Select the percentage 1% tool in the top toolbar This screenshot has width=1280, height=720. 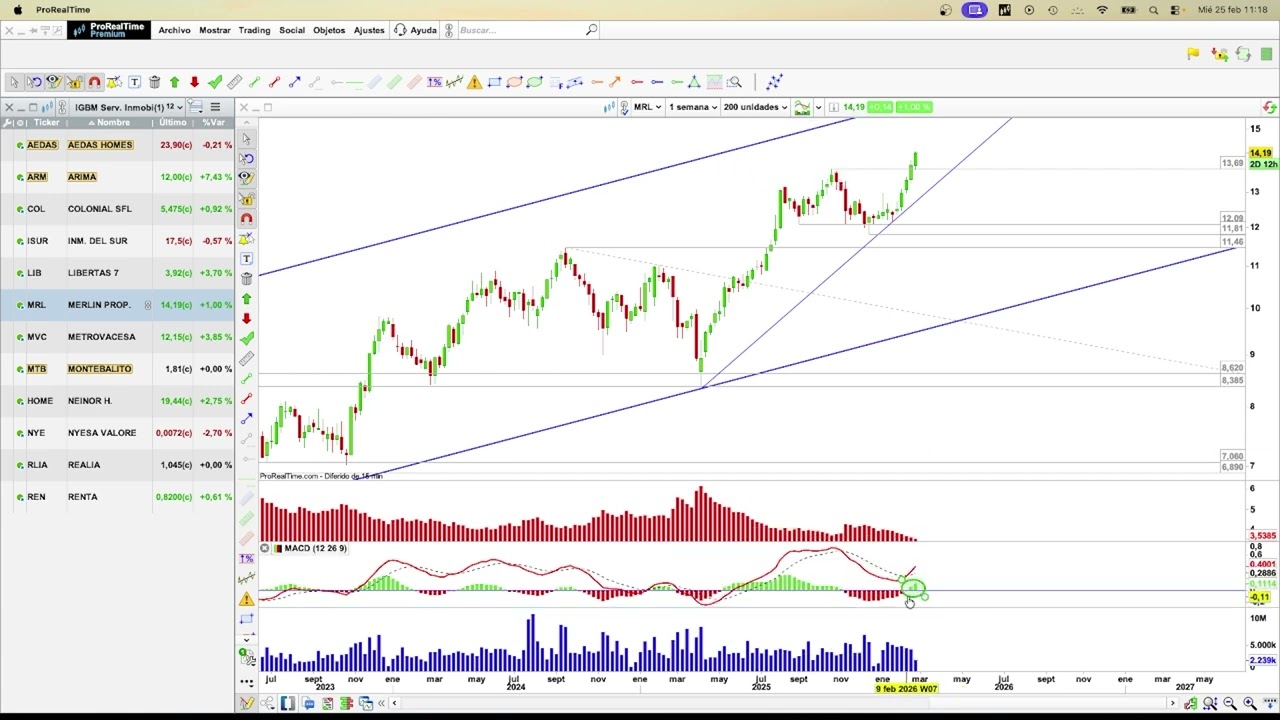tap(434, 82)
